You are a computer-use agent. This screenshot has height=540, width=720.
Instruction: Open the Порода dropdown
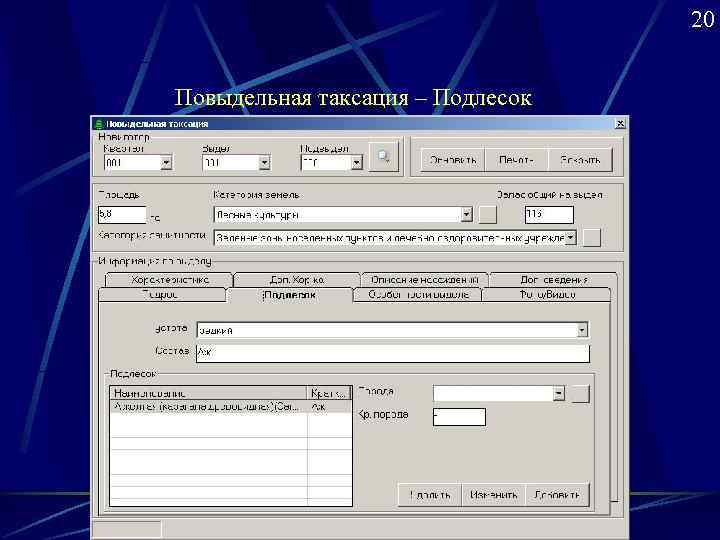tap(558, 394)
